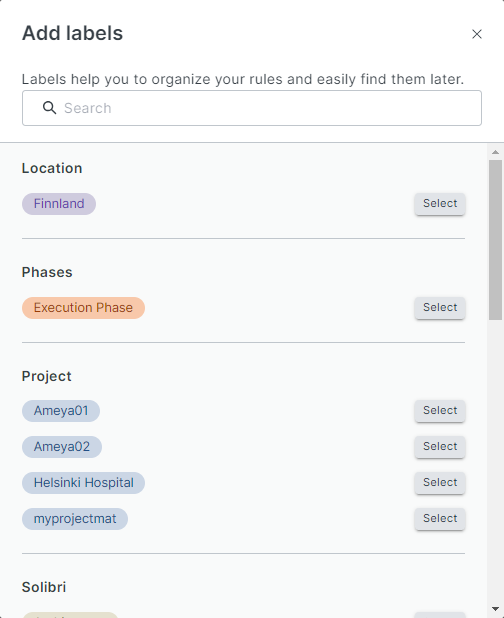The height and width of the screenshot is (618, 504).
Task: Click the vertical scrollbar thumb
Action: [495, 240]
